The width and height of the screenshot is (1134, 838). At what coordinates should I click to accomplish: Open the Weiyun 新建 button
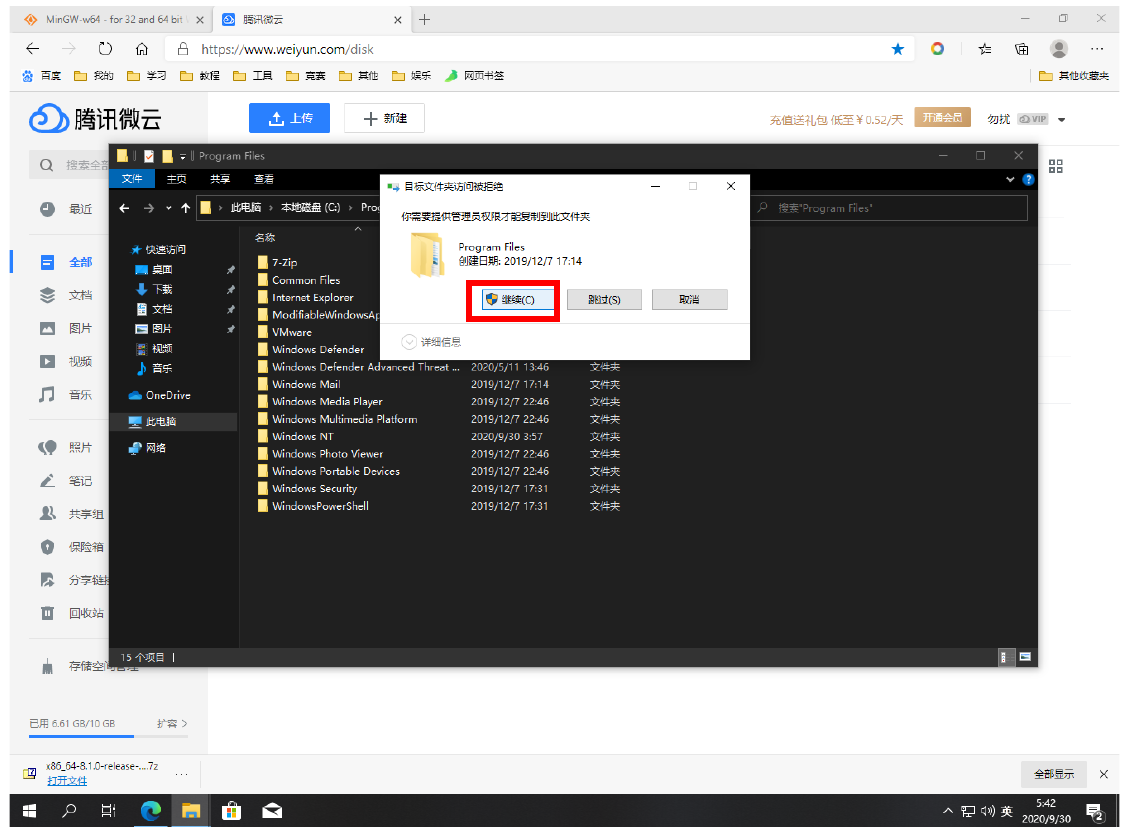point(384,118)
